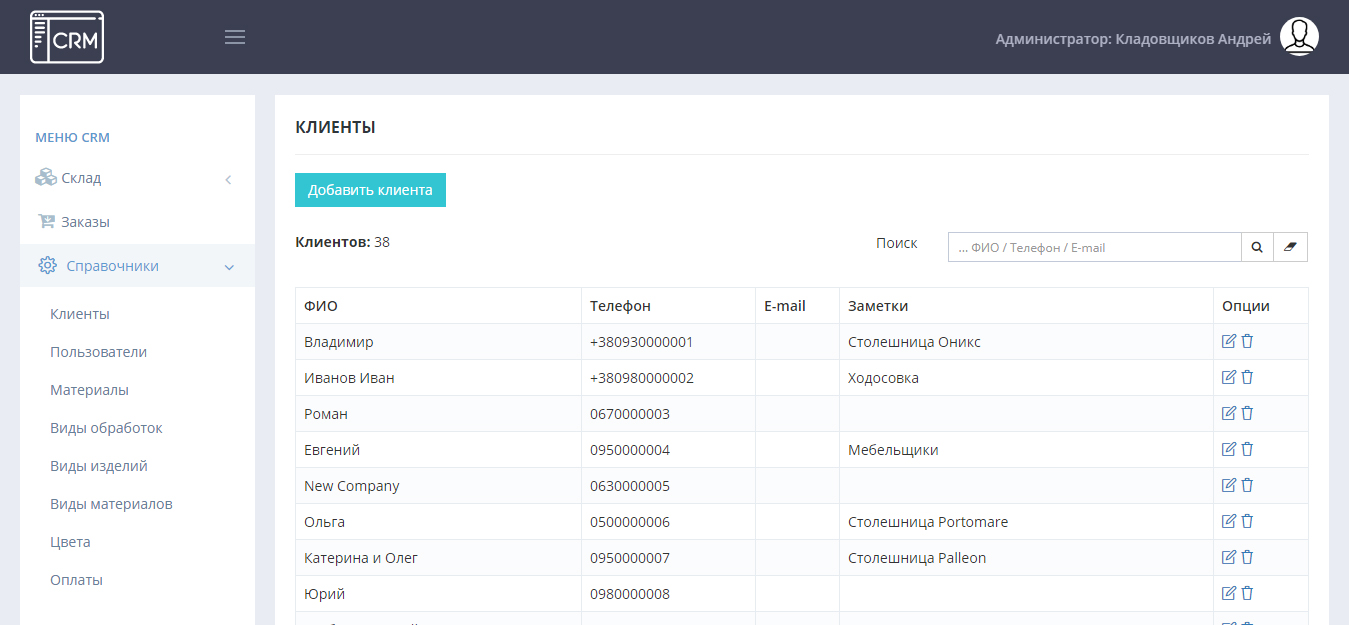Collapse the Справочники menu section

point(137,266)
